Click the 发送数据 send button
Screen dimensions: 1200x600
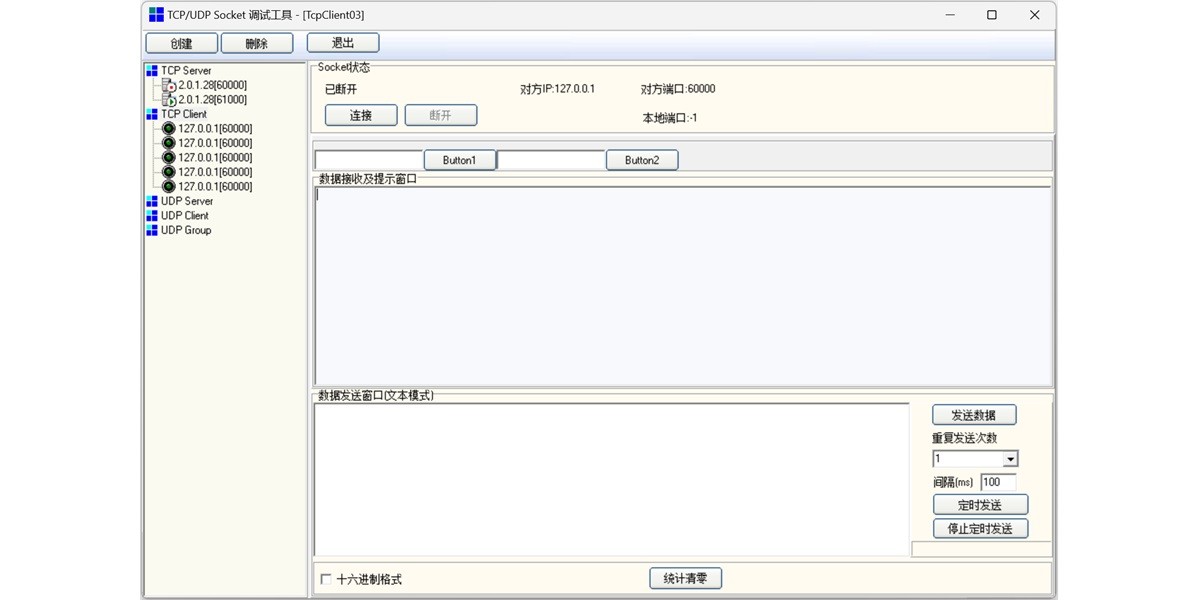point(975,414)
